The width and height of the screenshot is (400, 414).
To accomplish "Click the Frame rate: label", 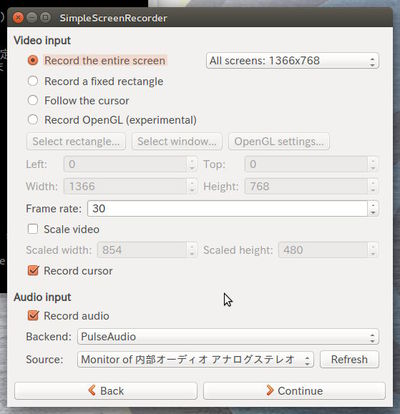I will (54, 209).
